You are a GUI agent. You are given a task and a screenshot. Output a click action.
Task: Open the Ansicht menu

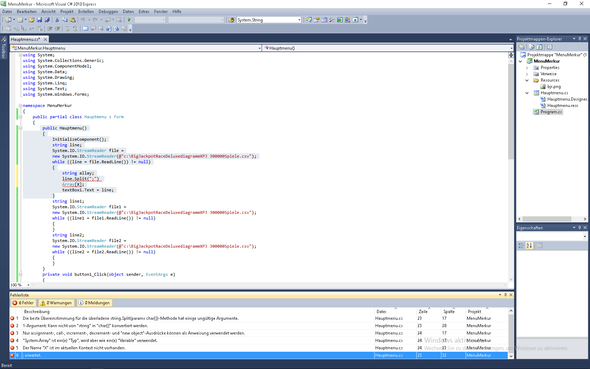click(x=48, y=12)
